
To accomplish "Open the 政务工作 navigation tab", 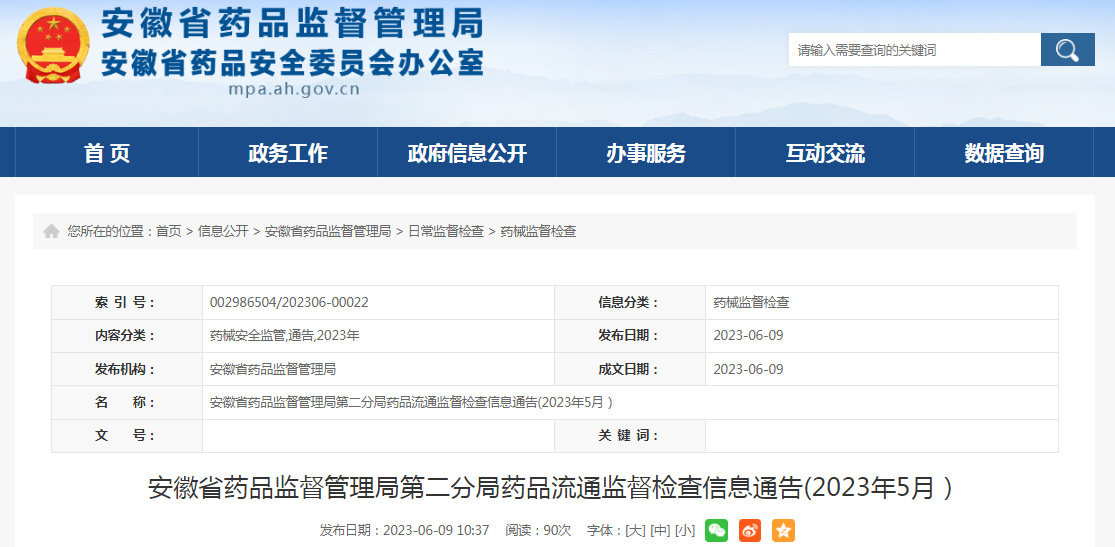I will 288,152.
